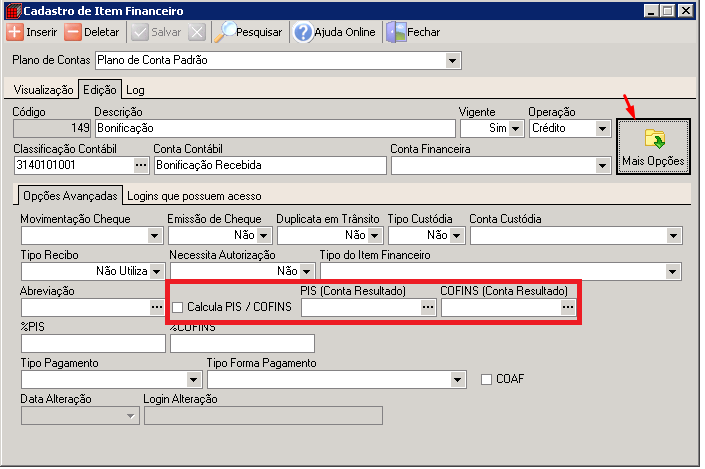Switch to Logins que possuem acesso tab
The width and height of the screenshot is (705, 469).
click(194, 197)
